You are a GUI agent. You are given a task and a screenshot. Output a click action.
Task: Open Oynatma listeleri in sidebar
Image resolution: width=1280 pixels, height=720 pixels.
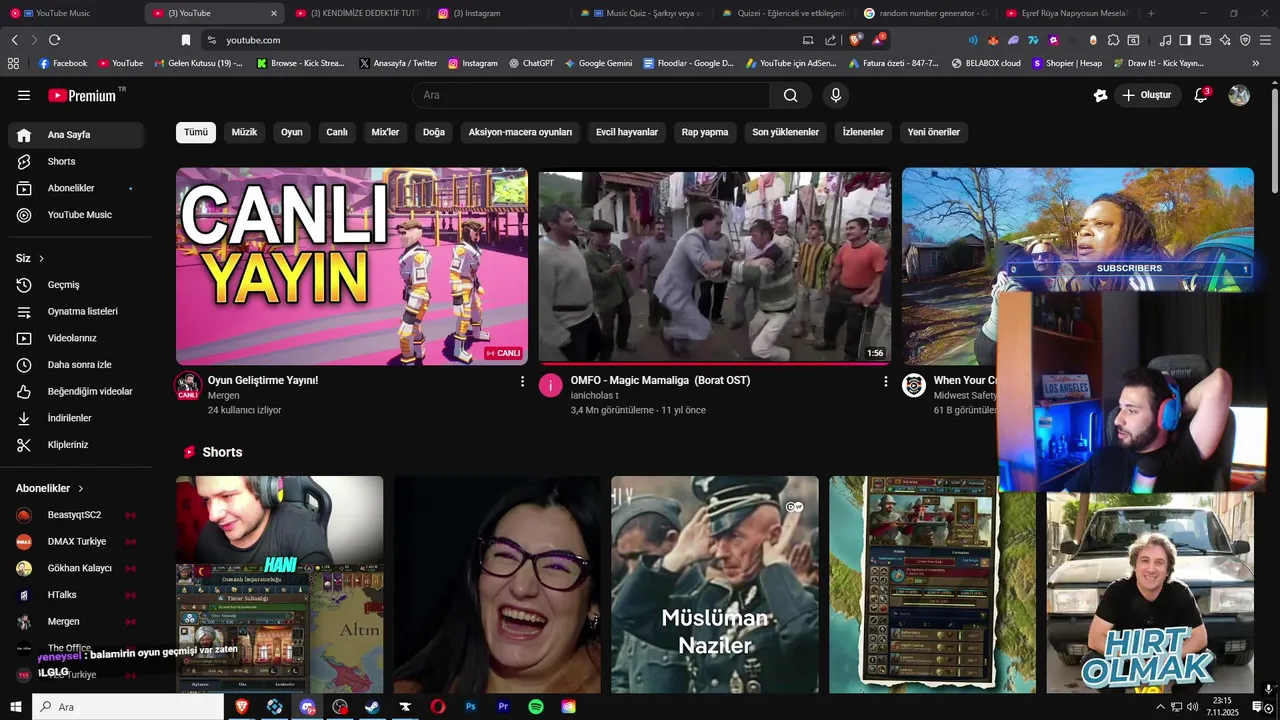(x=76, y=311)
